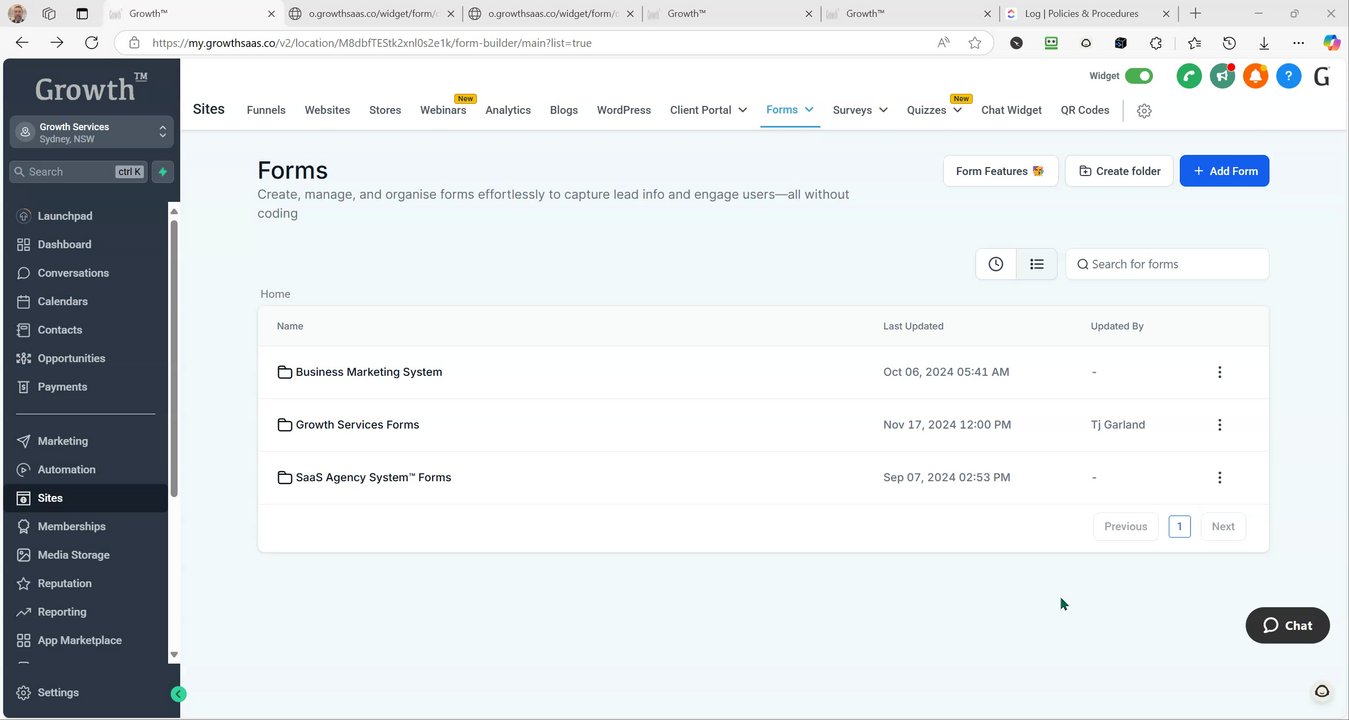The image size is (1349, 720).
Task: Go to the Stores tab
Action: tap(385, 110)
